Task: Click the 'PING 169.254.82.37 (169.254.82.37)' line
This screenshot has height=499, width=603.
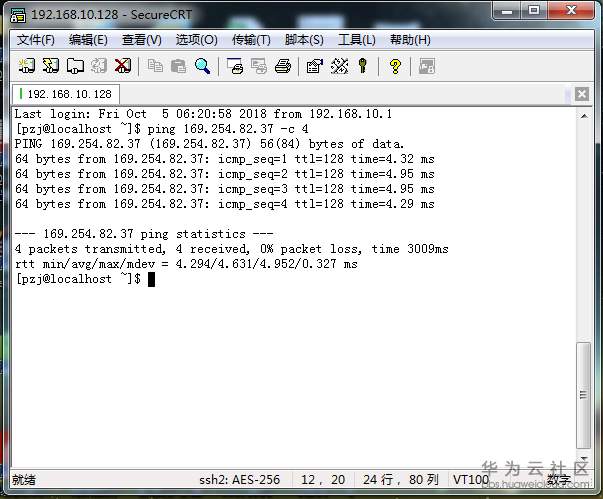Action: point(209,144)
